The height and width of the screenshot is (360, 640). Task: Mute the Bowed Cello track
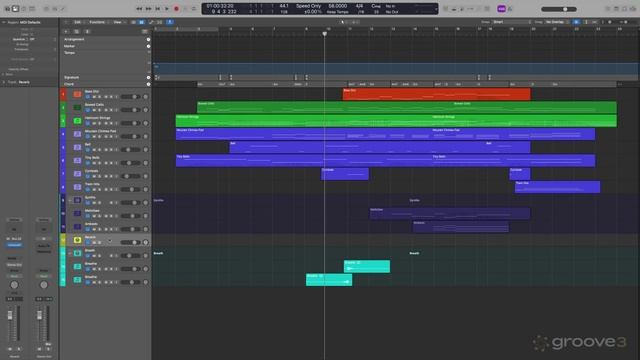(x=94, y=110)
